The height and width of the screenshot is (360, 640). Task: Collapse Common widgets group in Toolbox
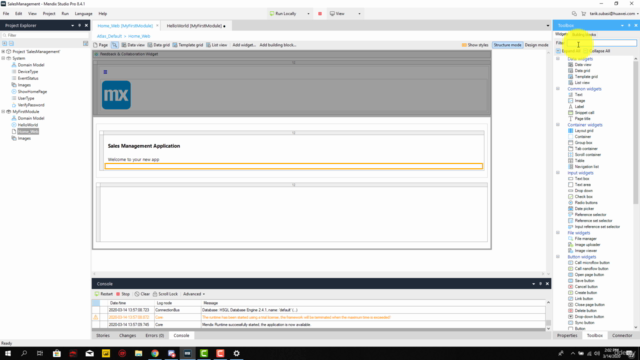coord(558,89)
